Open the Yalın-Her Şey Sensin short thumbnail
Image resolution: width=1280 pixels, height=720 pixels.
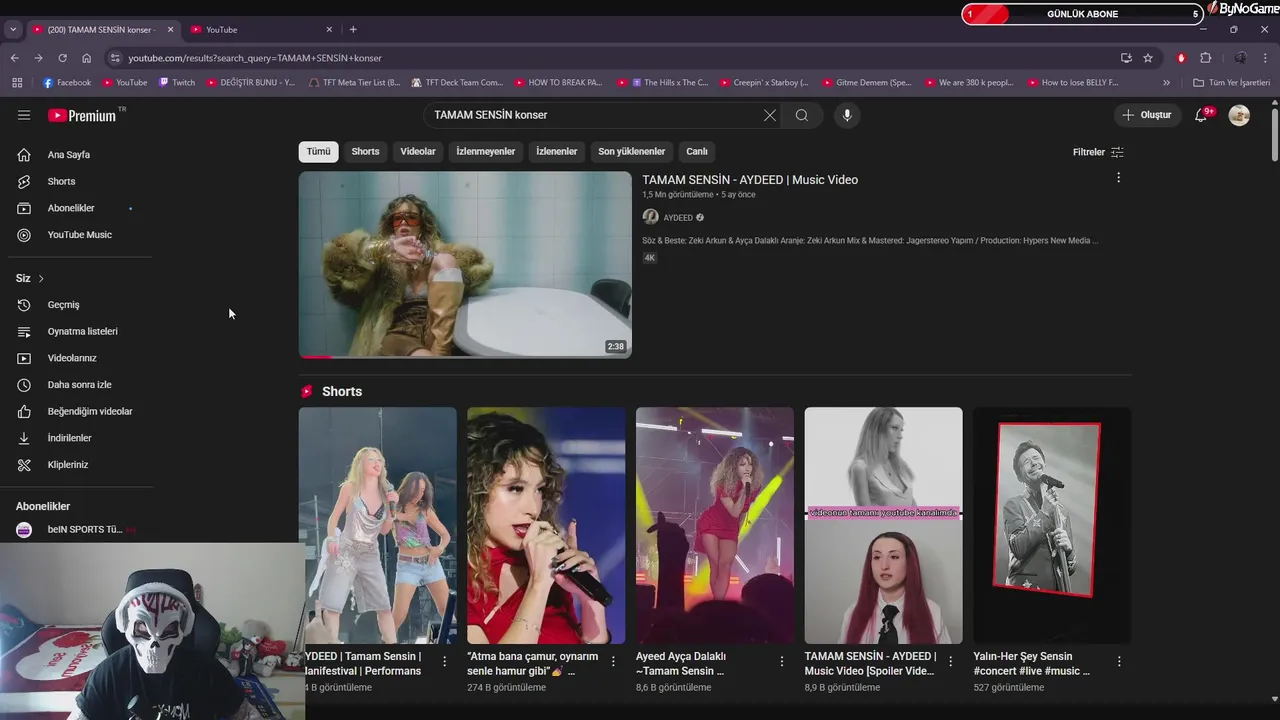1052,525
